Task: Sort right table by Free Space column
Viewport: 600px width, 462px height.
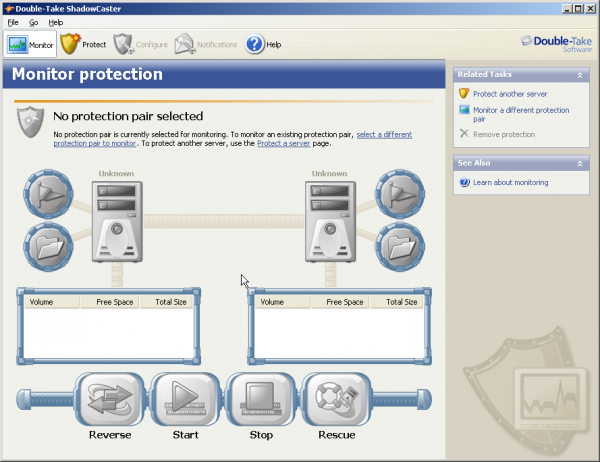Action: (341, 302)
